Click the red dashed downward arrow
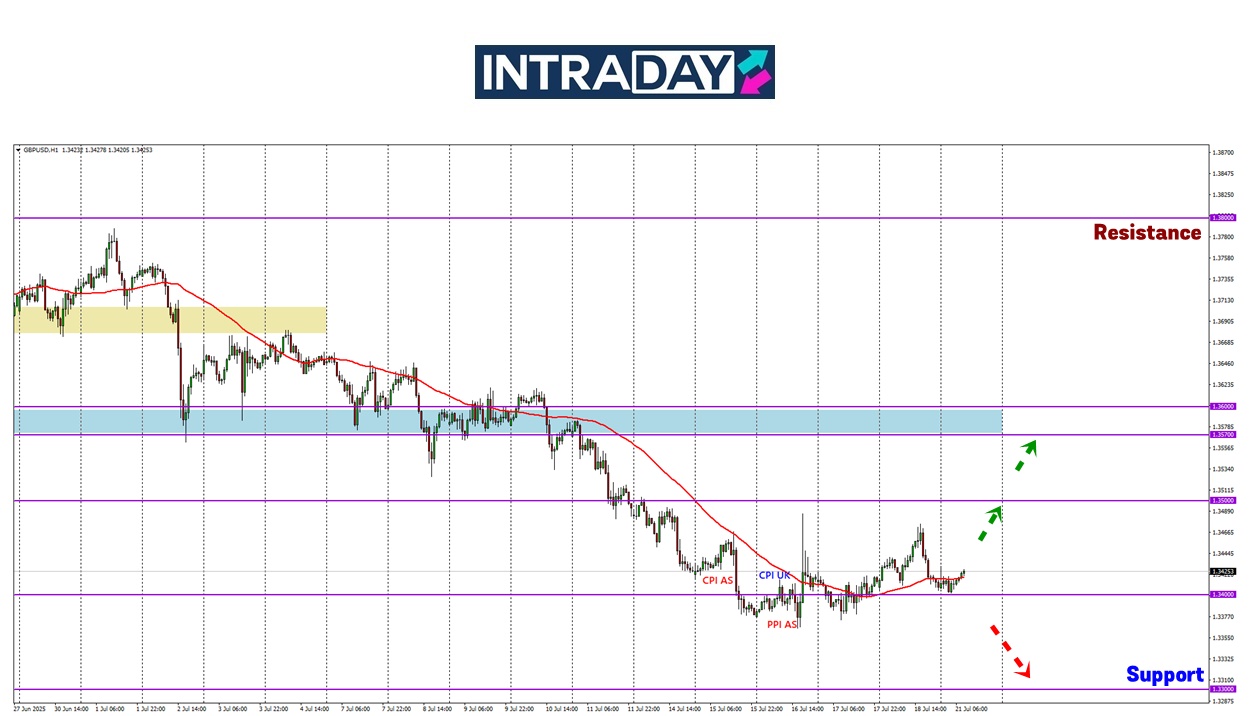Viewport: 1250px width, 716px height. (1009, 649)
